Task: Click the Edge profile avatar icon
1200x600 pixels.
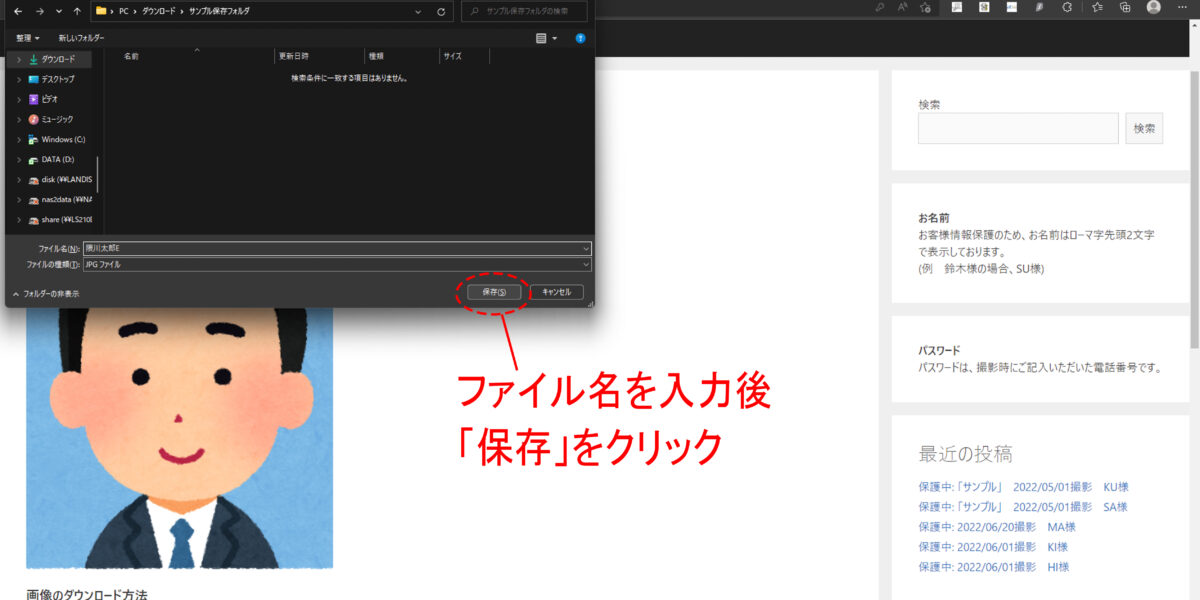Action: point(1152,8)
